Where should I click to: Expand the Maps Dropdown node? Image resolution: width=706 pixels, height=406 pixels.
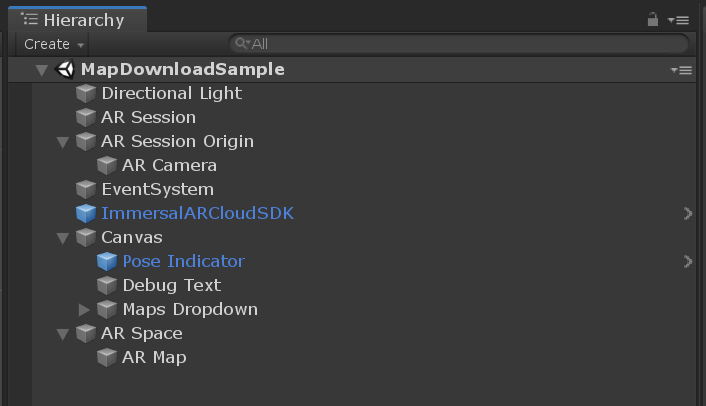point(84,310)
